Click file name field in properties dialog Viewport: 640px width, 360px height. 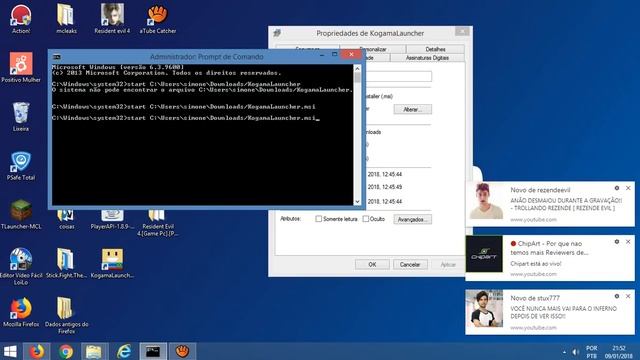point(399,76)
